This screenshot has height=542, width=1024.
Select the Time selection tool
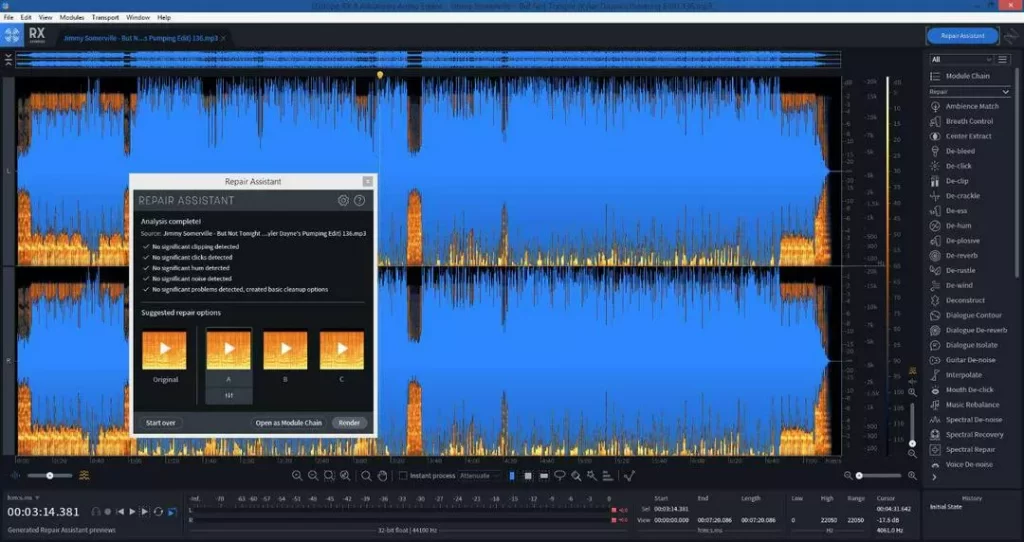point(512,476)
